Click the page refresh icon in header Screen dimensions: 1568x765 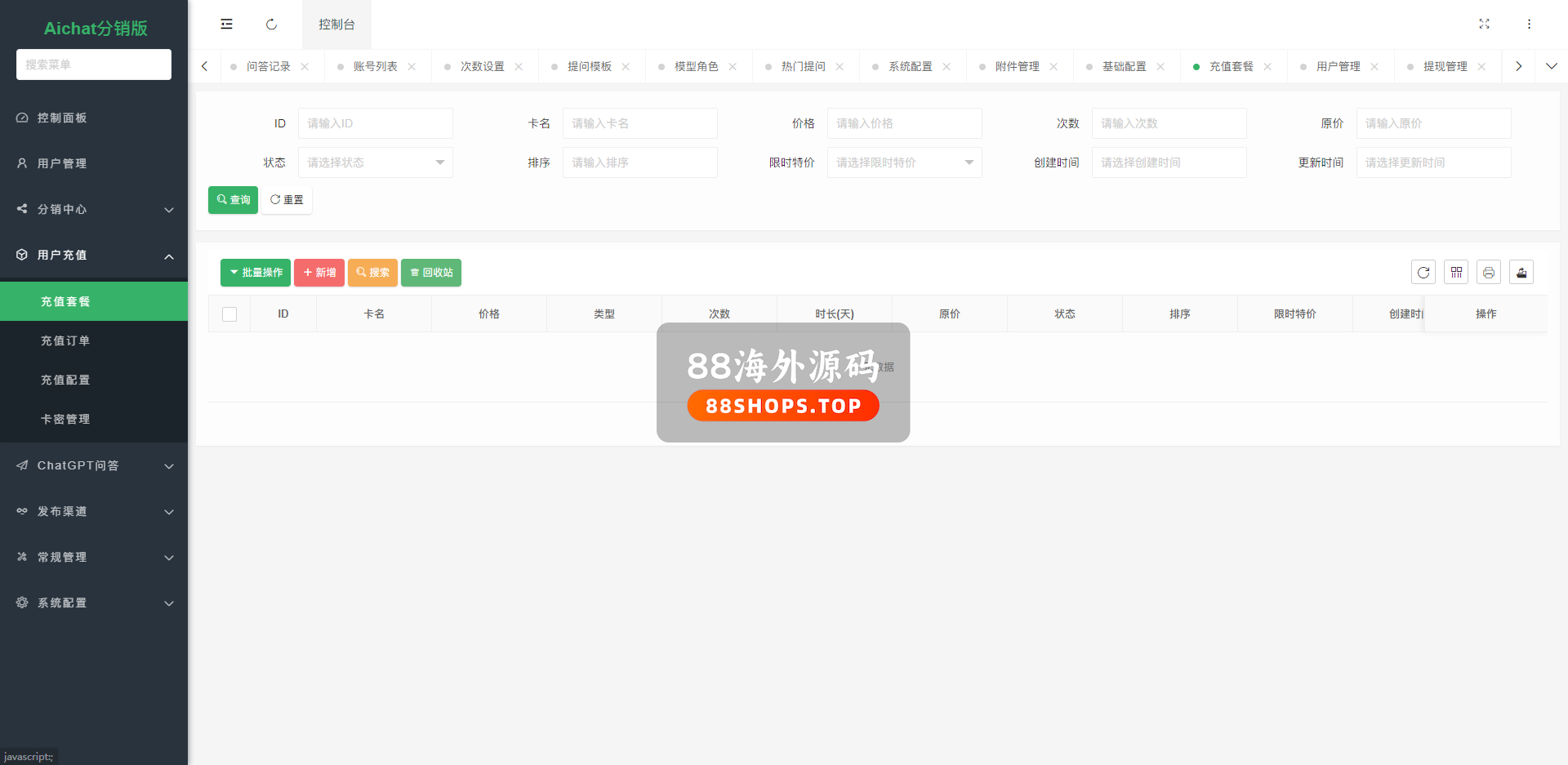[271, 24]
